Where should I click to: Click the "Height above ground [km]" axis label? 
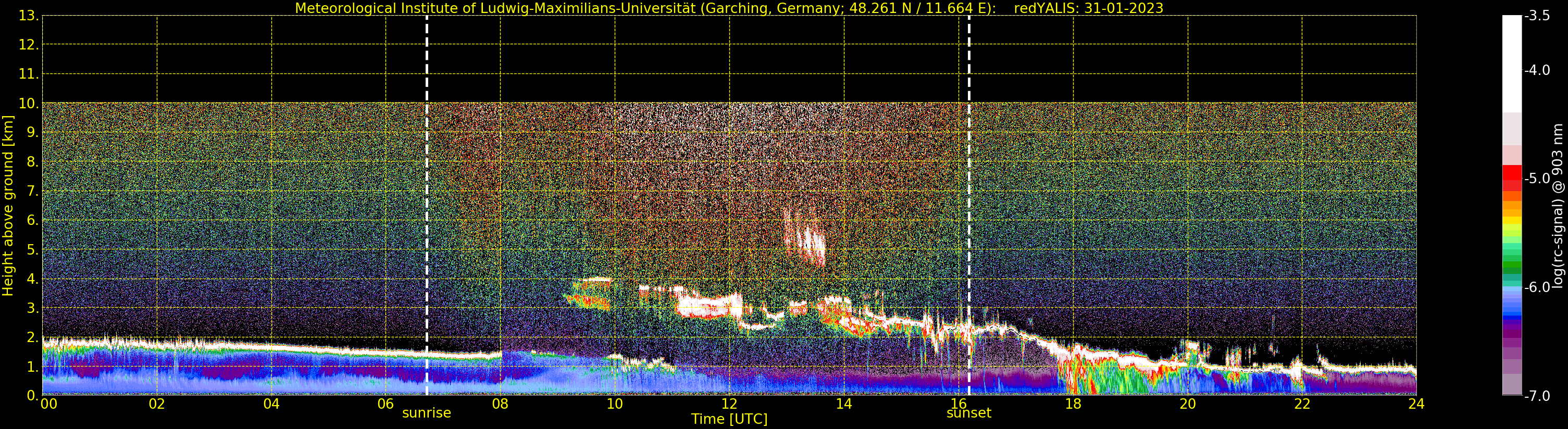click(x=8, y=206)
